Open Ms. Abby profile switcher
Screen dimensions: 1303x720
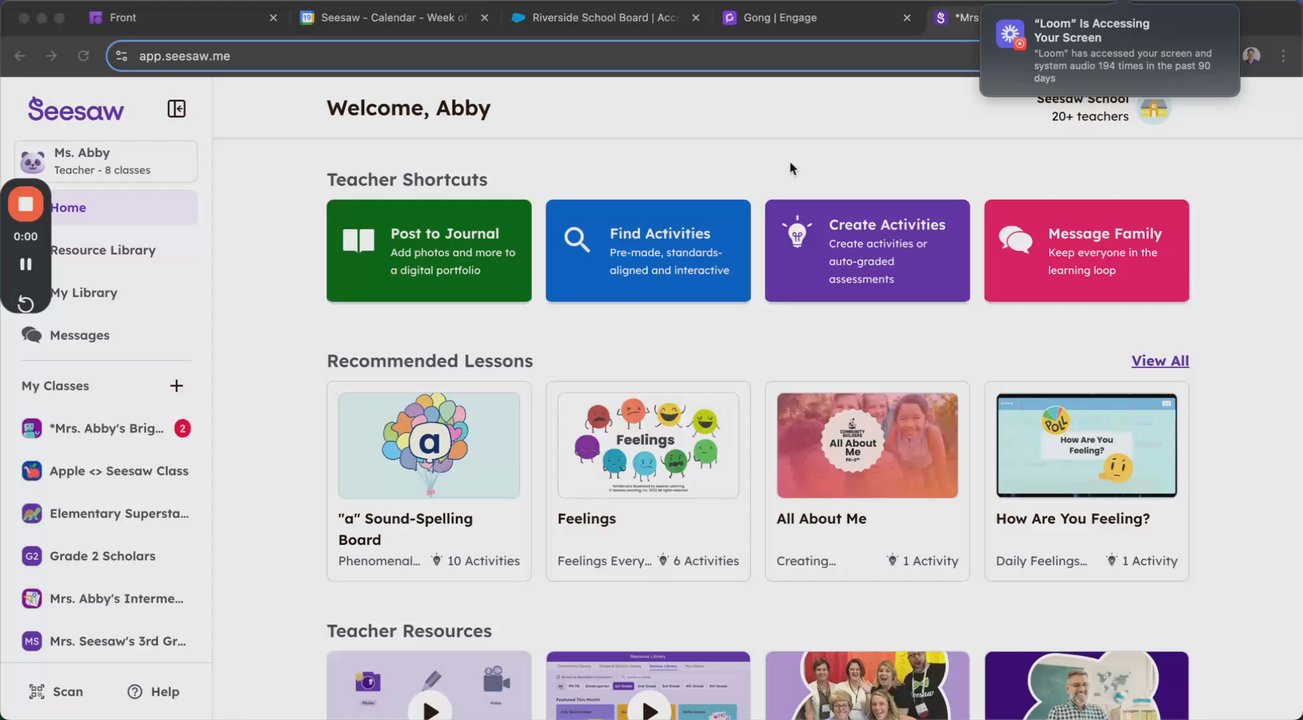(106, 161)
